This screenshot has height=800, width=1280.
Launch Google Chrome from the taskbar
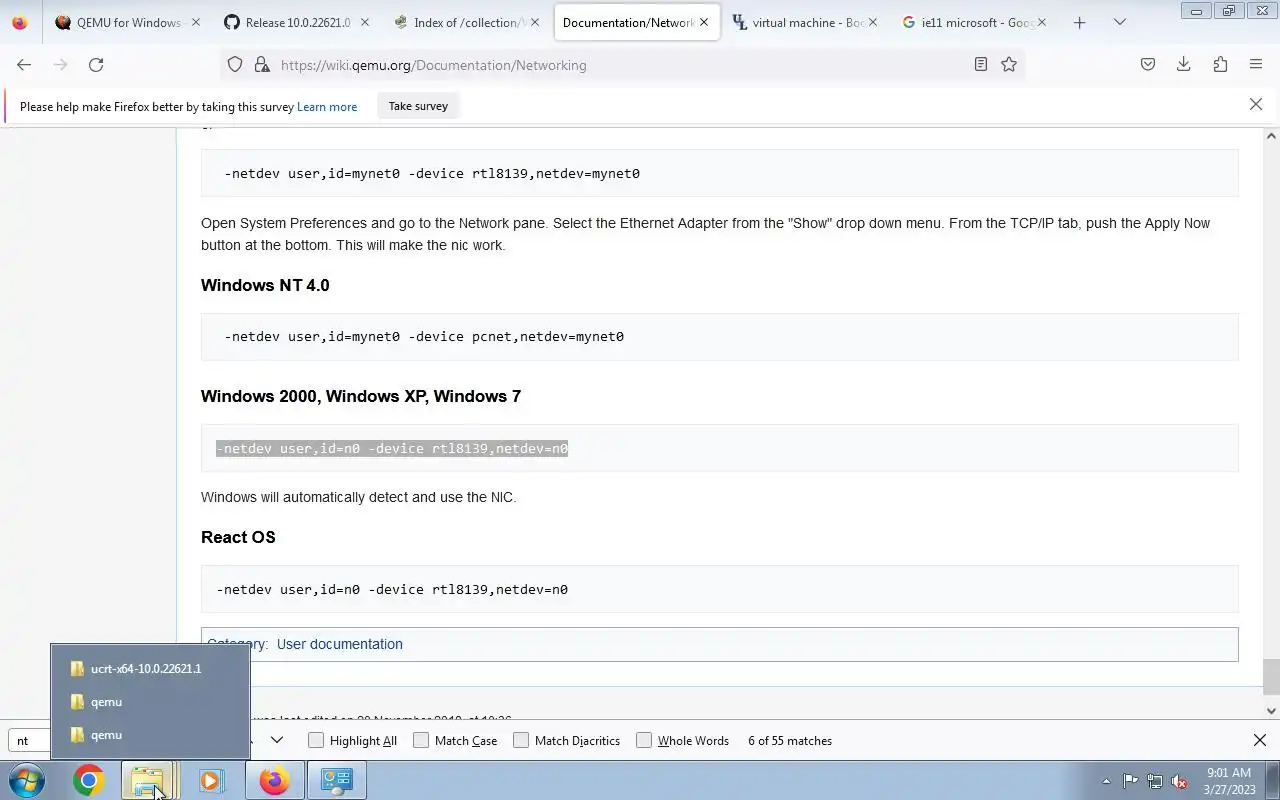coord(88,780)
